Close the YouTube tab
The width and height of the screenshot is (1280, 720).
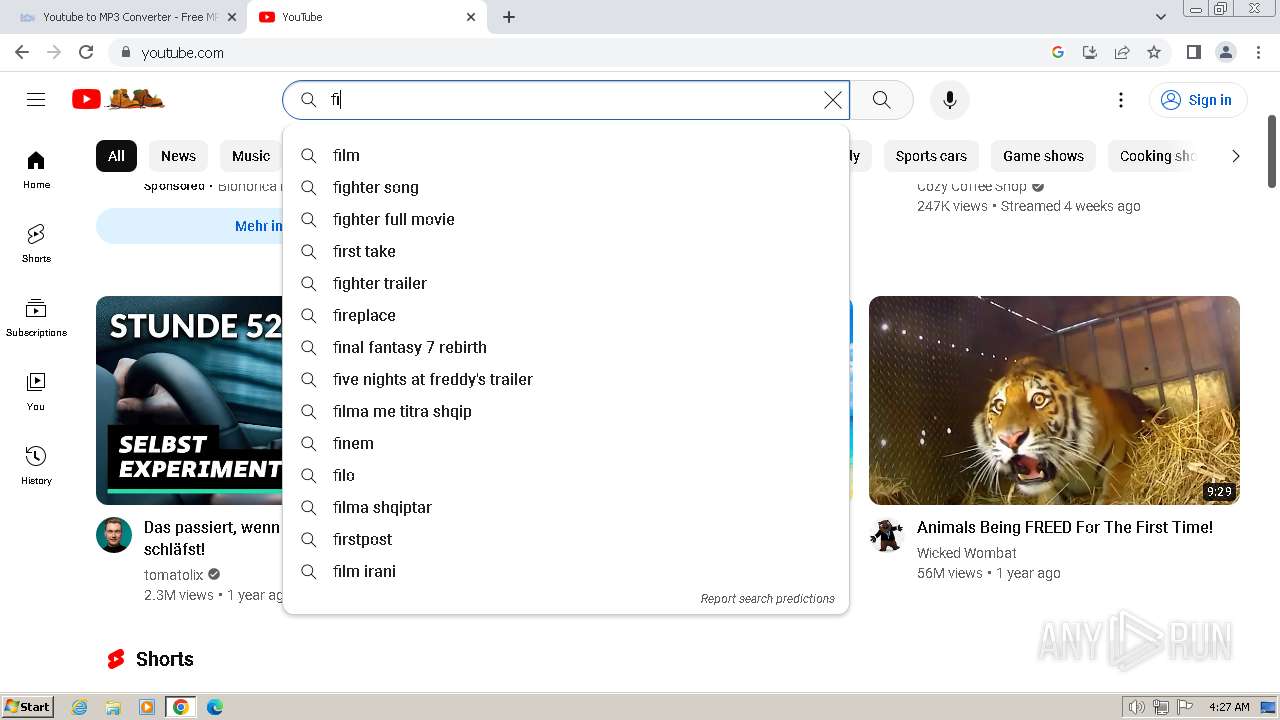(x=471, y=17)
